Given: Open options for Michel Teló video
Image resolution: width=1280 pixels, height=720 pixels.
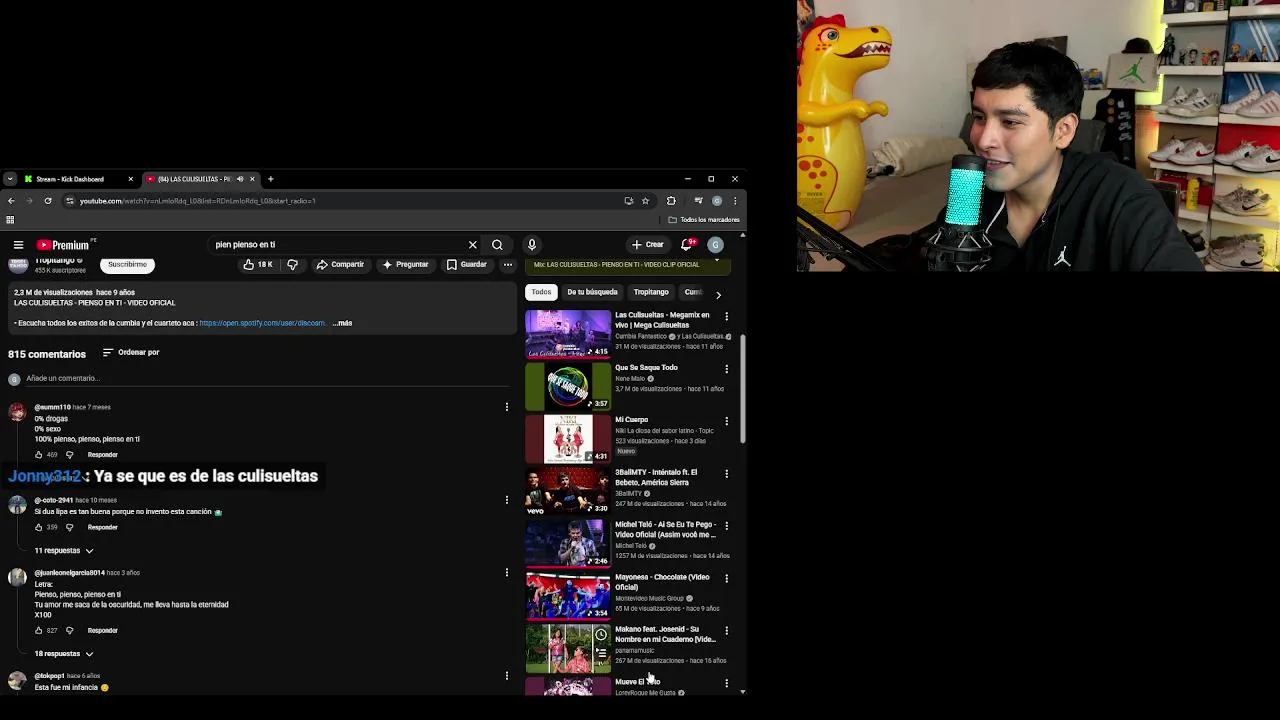Looking at the screenshot, I should click(727, 526).
